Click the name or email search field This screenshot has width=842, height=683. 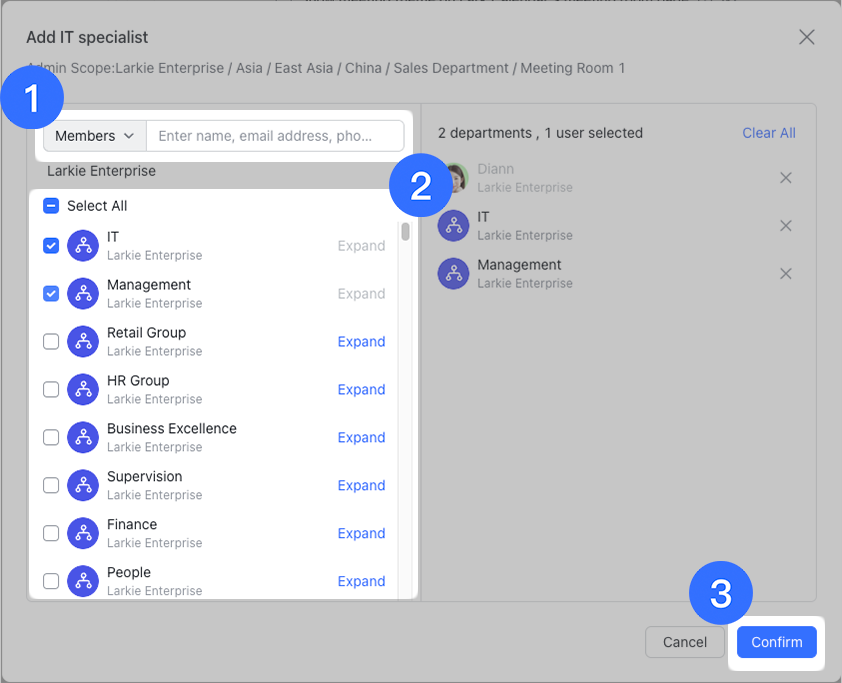[x=275, y=136]
